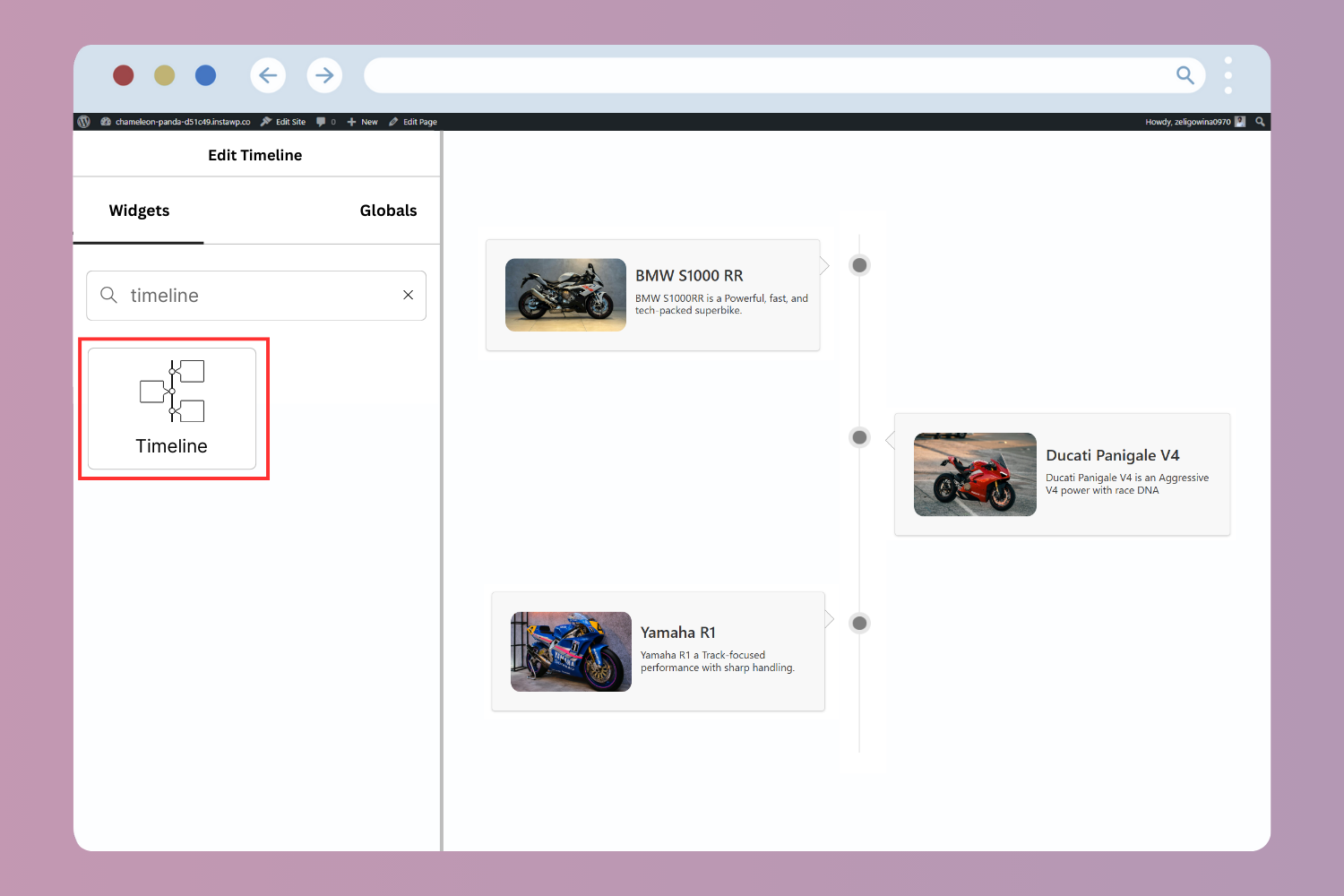
Task: Clear the widget search with X
Action: point(408,295)
